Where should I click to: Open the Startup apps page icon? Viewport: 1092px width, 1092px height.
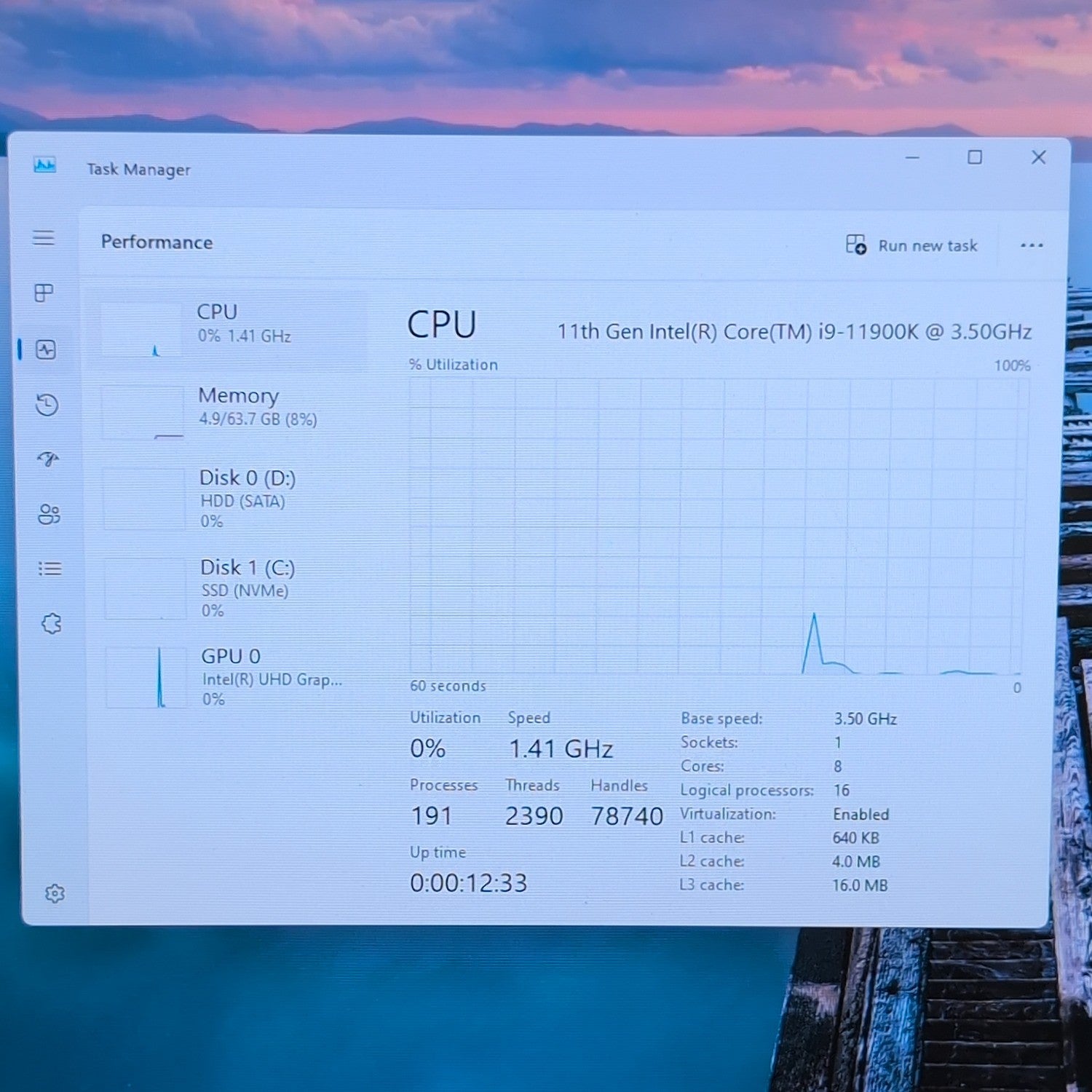(48, 459)
